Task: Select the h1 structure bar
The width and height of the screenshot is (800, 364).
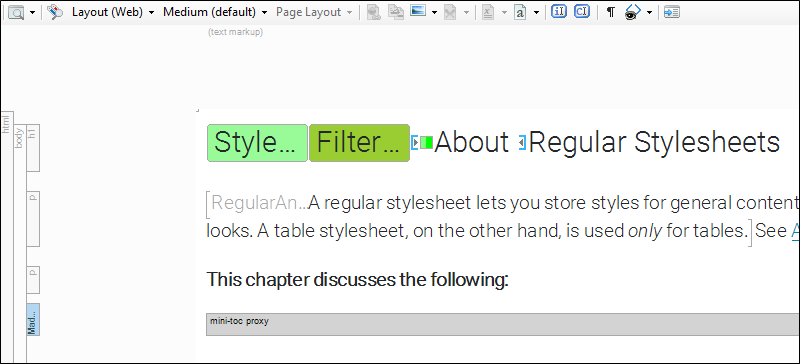Action: [x=33, y=148]
